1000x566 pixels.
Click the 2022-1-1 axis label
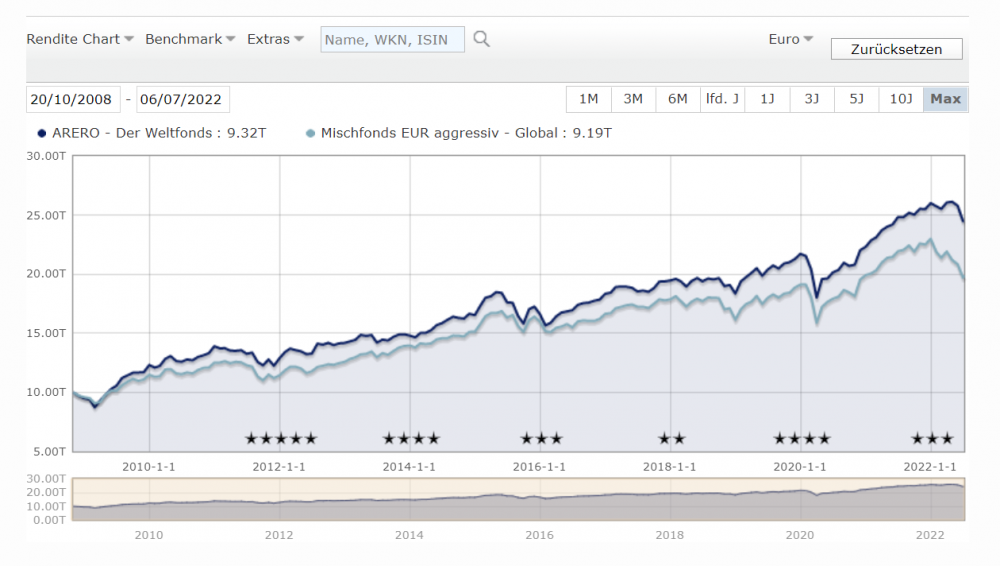point(930,467)
